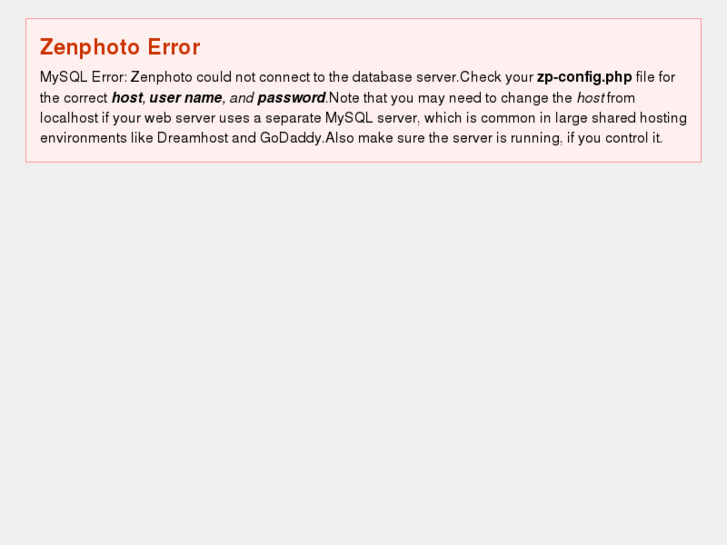Click the bold "zp-config.php" file name
The width and height of the screenshot is (727, 545).
584,77
